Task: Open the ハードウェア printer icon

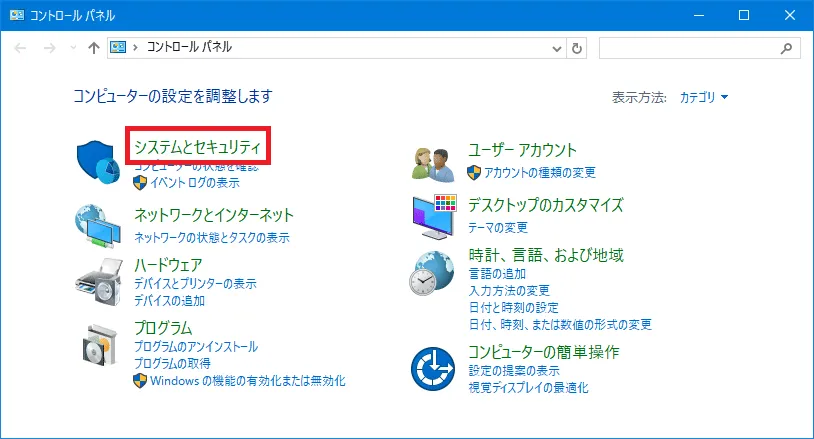Action: [99, 281]
